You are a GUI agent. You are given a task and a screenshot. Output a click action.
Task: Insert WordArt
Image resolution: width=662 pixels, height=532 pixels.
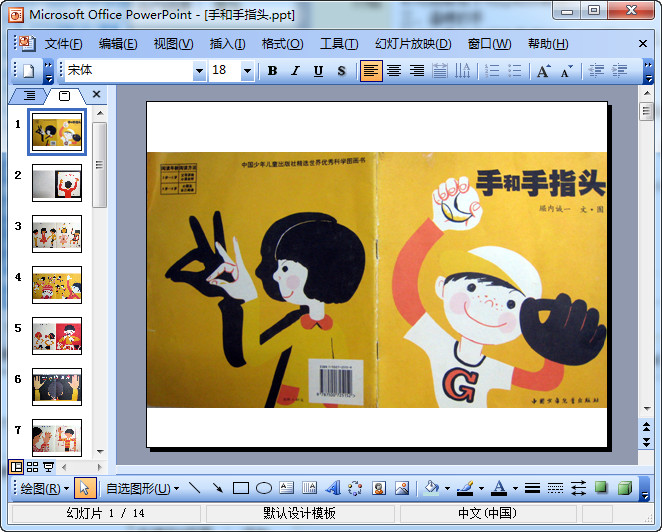[x=333, y=489]
